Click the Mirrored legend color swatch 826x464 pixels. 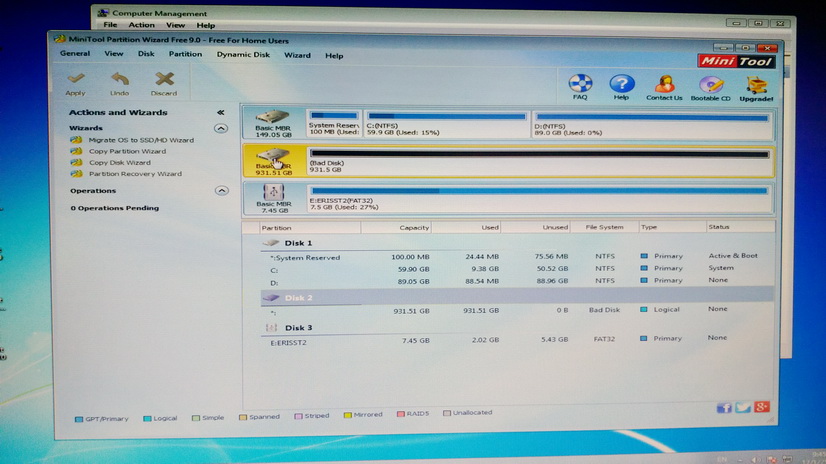[348, 415]
